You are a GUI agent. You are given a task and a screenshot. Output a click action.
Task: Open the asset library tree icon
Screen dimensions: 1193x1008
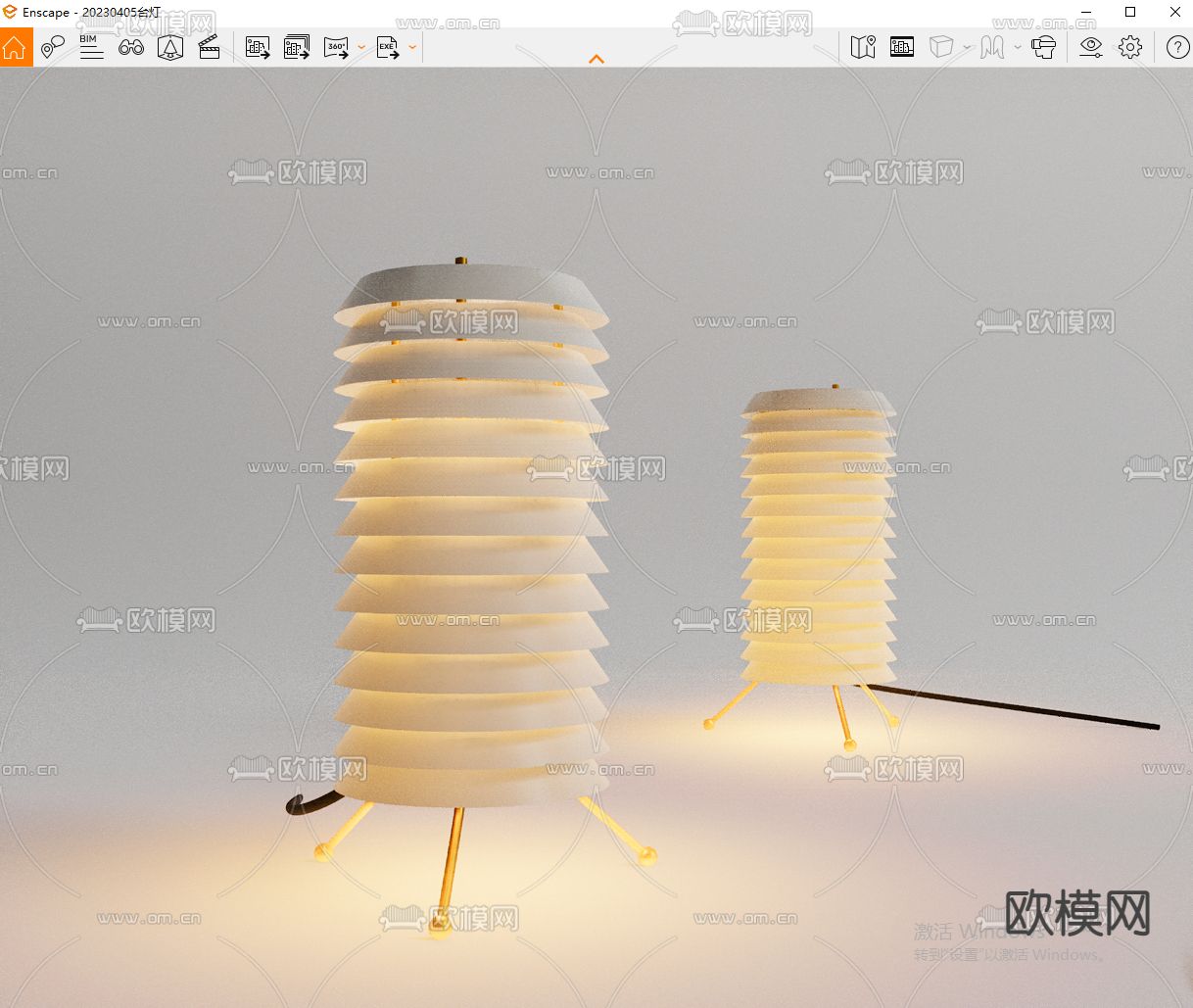pos(170,47)
